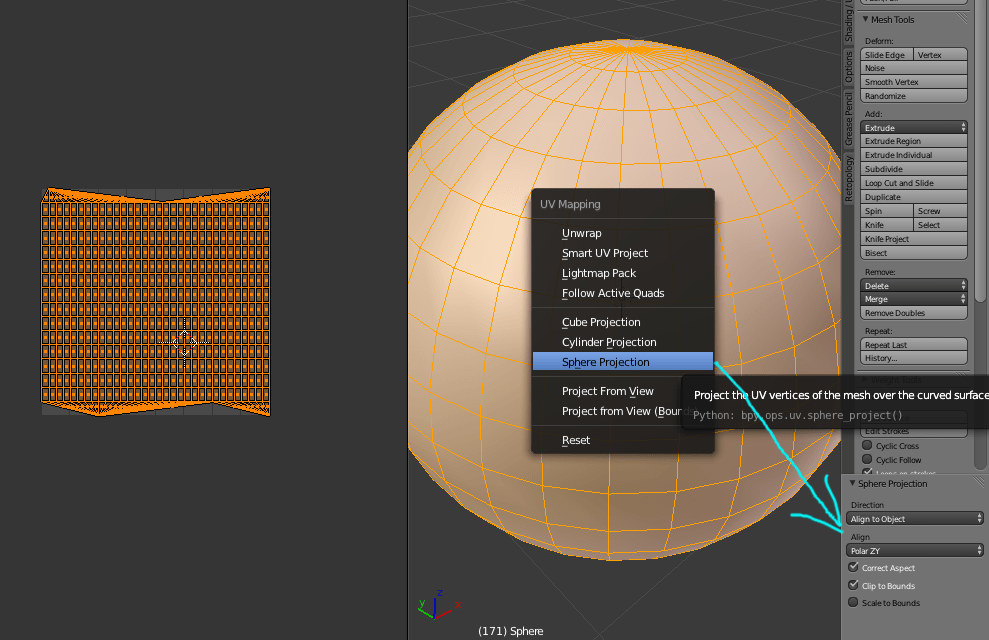The width and height of the screenshot is (989, 640).
Task: Click Smooth Vertex under Deform
Action: [912, 81]
